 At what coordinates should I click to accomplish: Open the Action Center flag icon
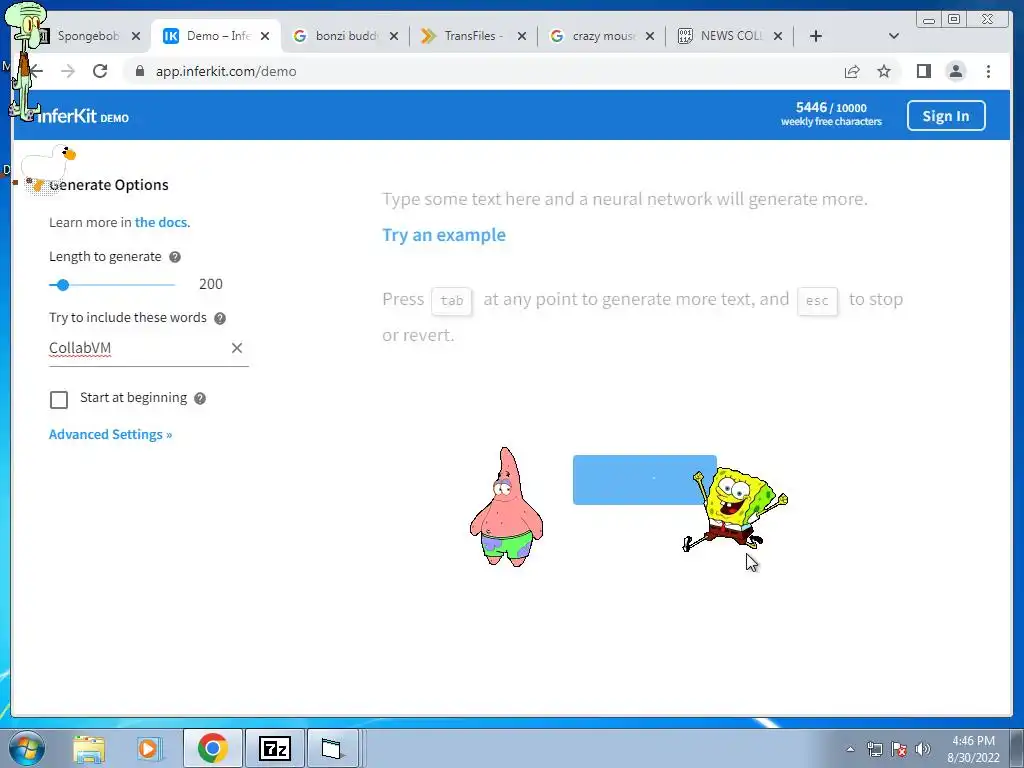[x=899, y=749]
